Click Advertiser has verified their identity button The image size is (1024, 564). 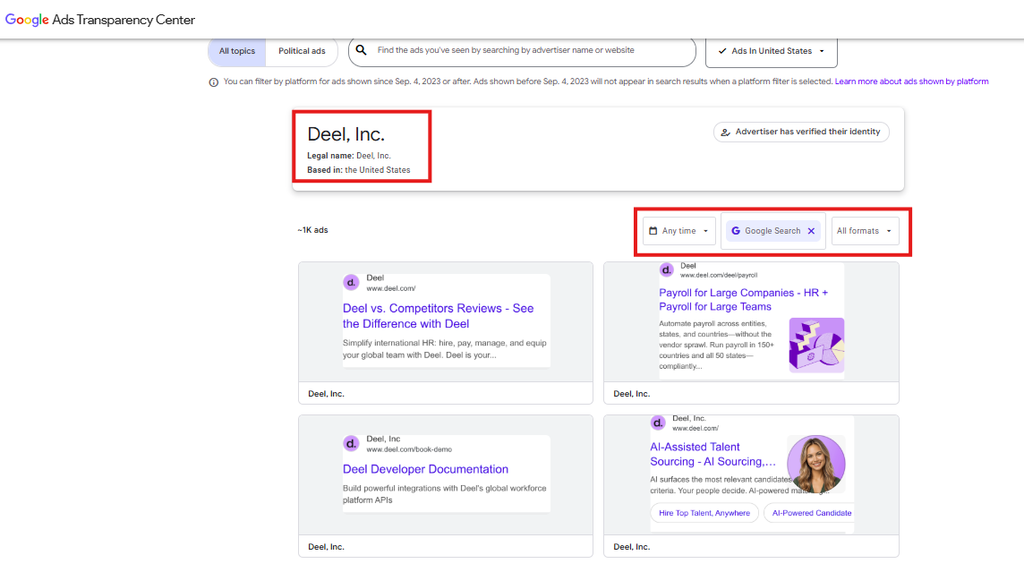tap(801, 132)
